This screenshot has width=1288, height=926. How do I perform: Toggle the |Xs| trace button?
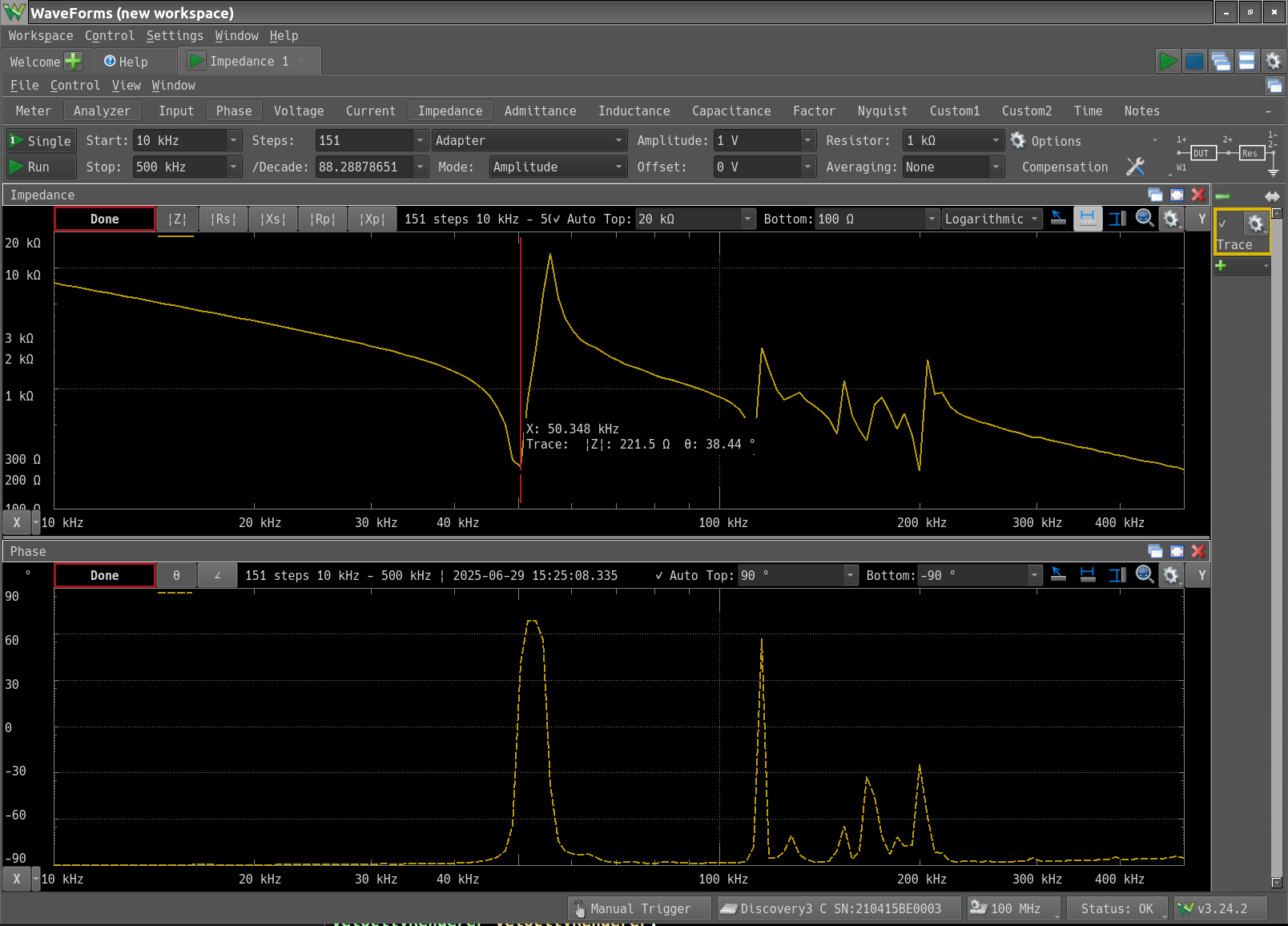click(x=273, y=219)
